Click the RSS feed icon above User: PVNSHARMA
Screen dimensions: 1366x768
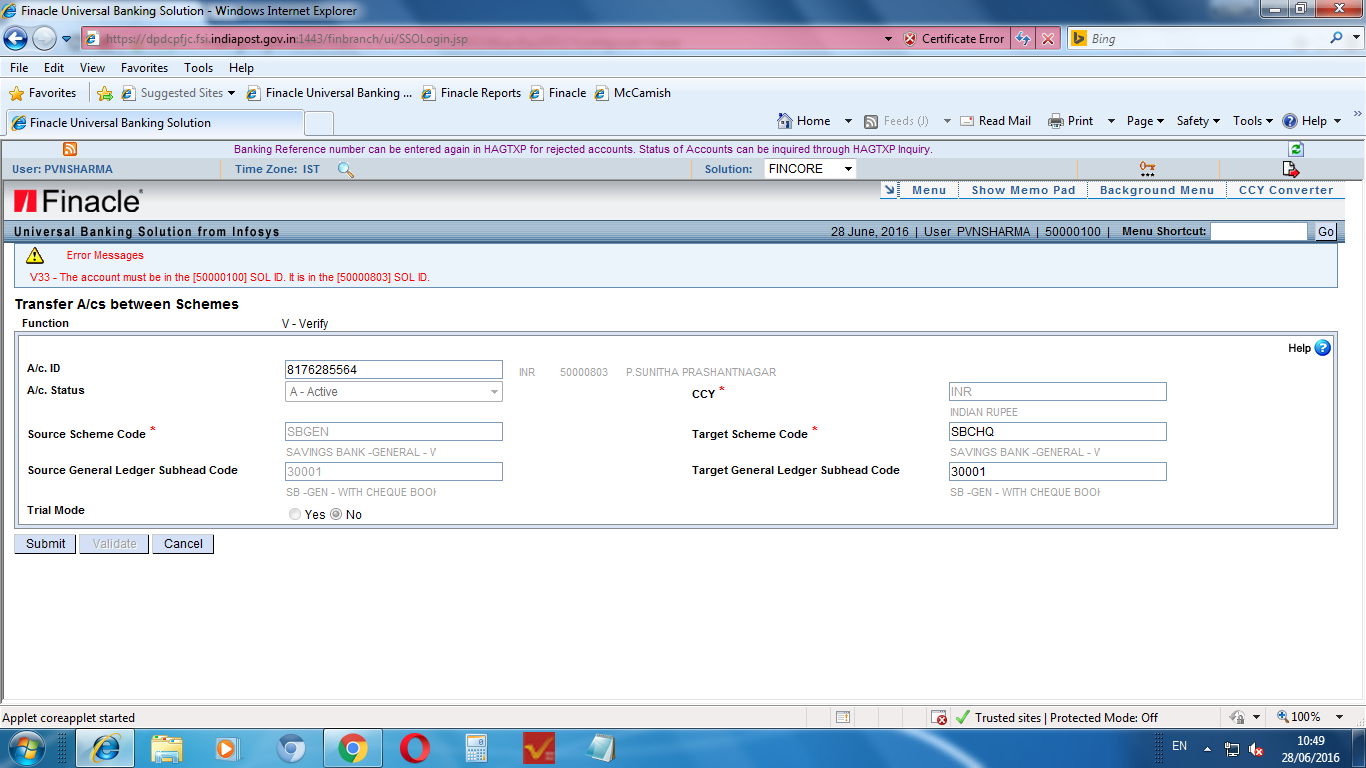pyautogui.click(x=69, y=148)
